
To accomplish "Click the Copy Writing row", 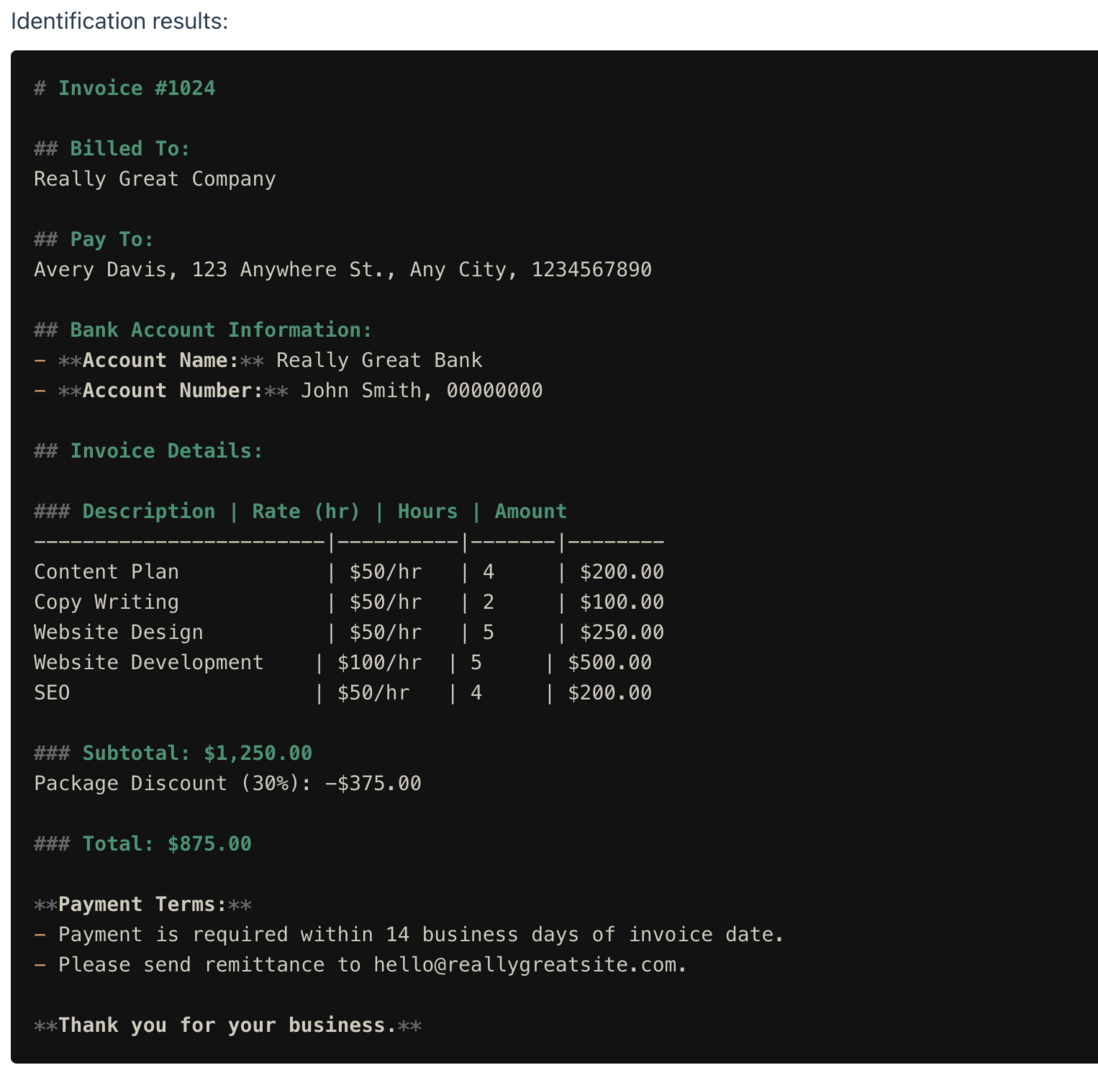I will coord(349,602).
